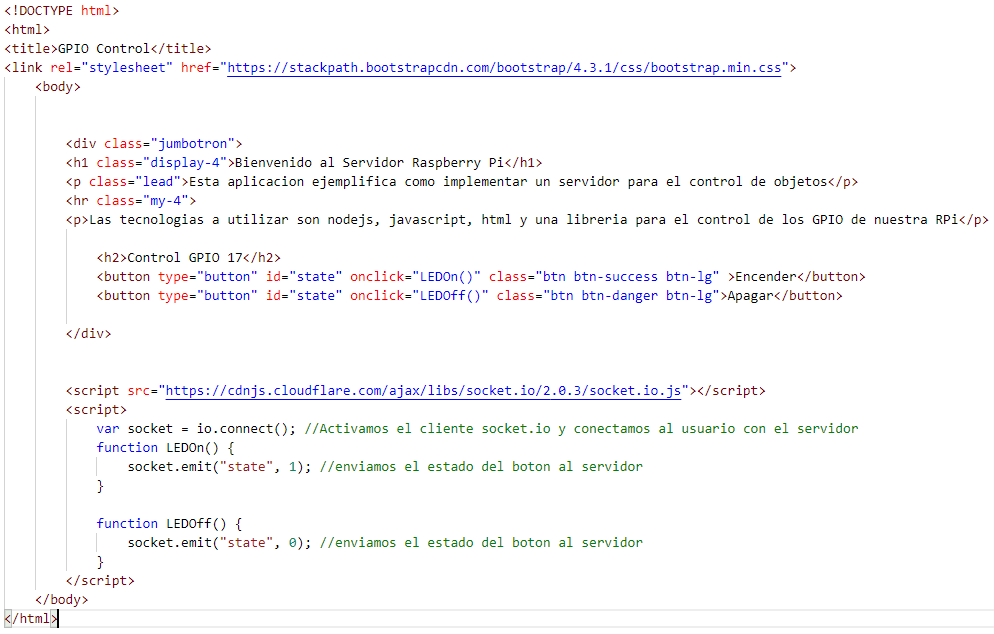
Task: Click the closing script tag near the bottom
Action: click(x=100, y=580)
